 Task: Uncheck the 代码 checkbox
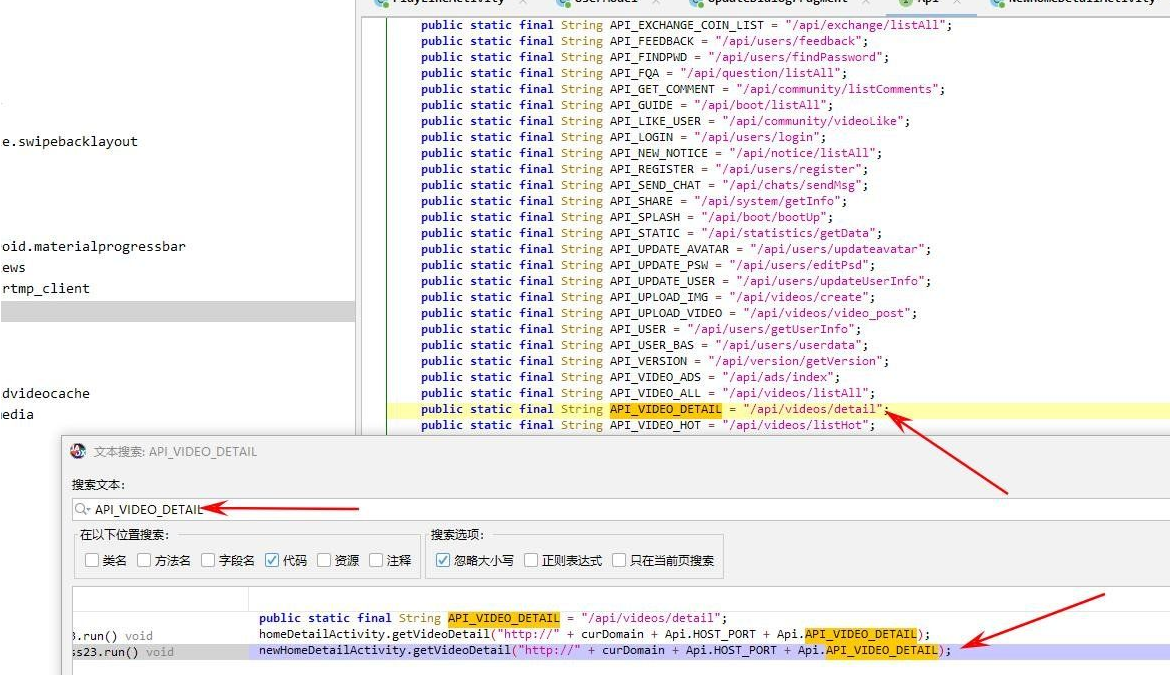[x=272, y=560]
